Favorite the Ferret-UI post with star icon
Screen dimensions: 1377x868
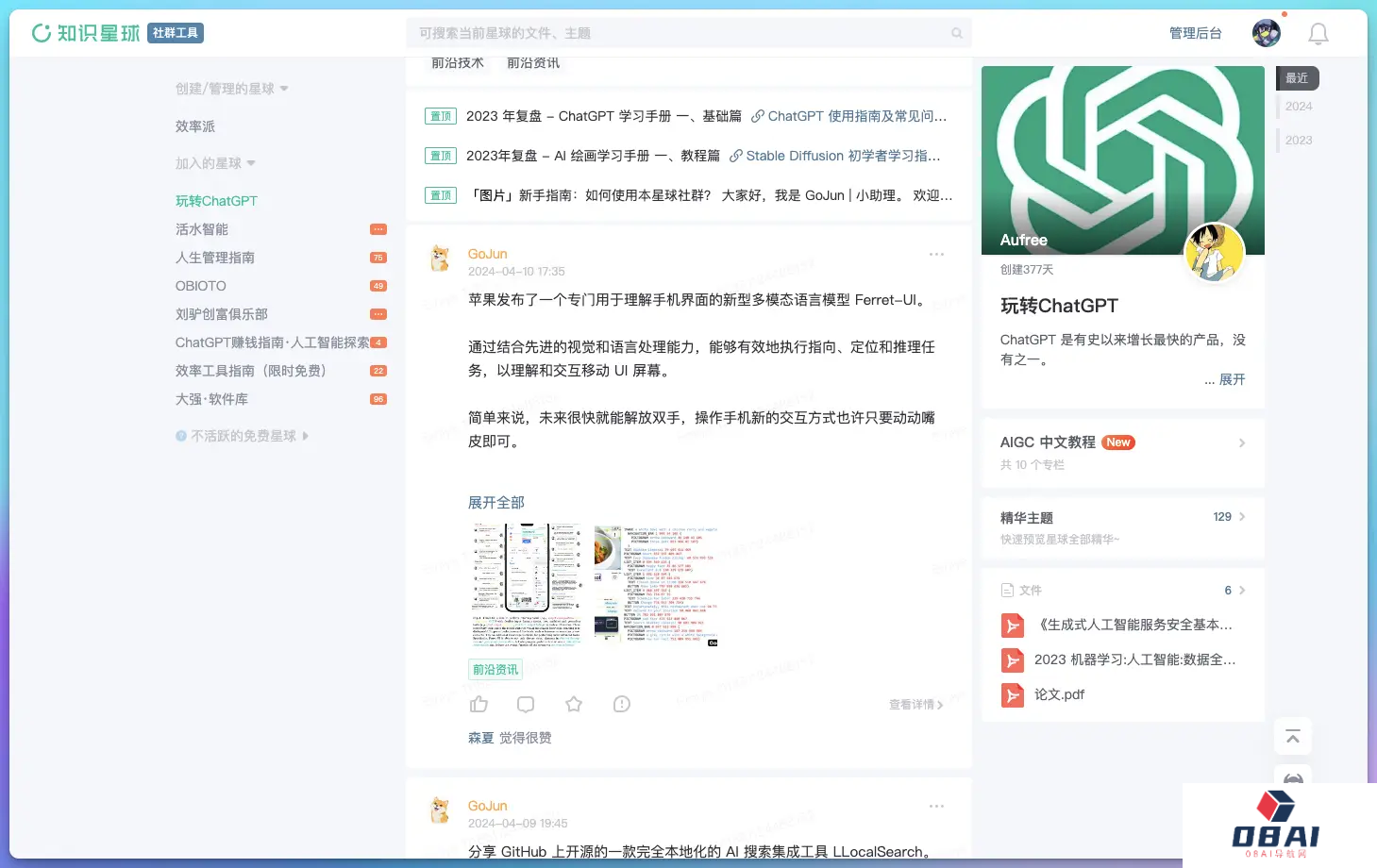pos(574,704)
